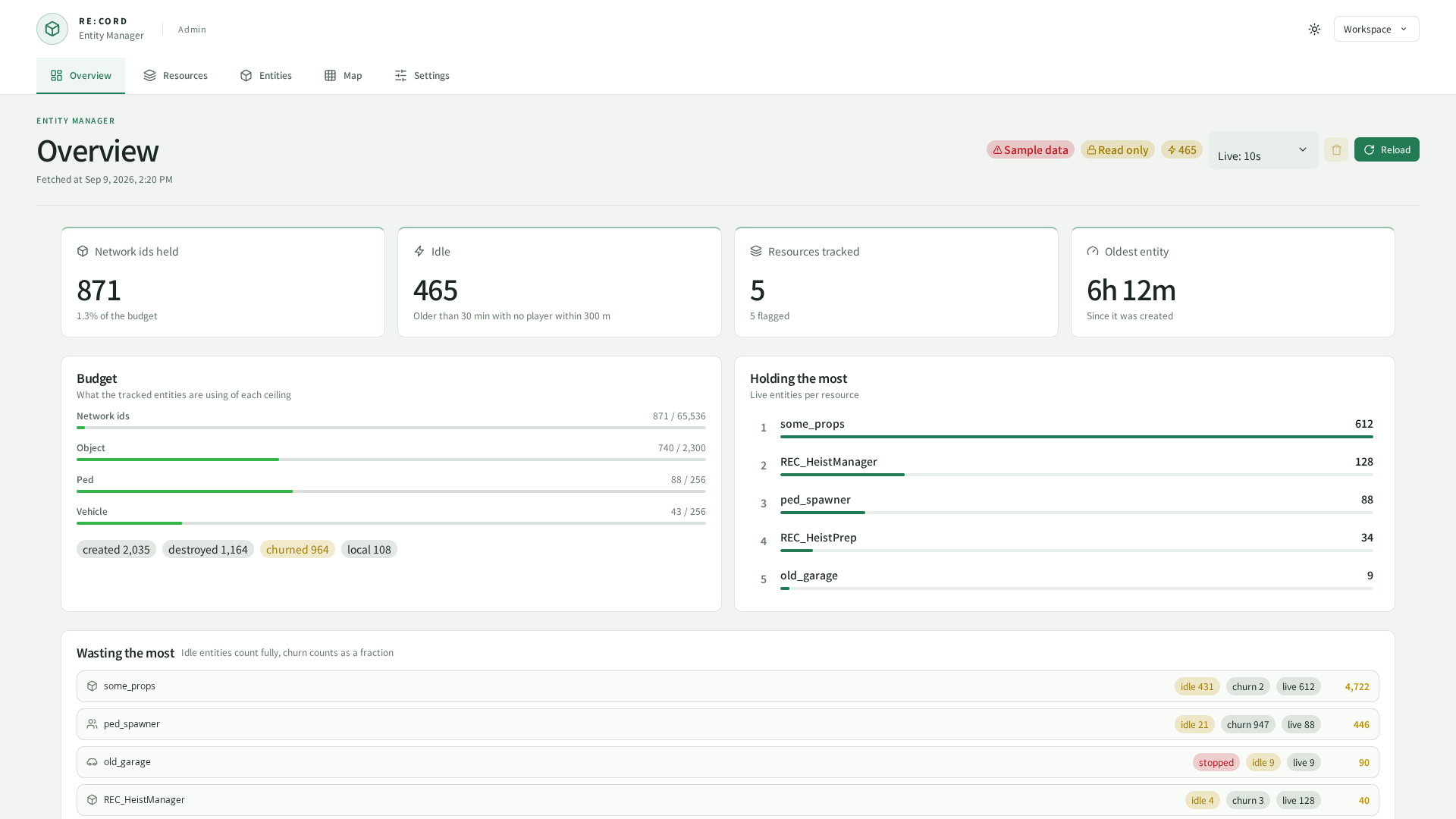Click the cube icon in REC_HeistManager waste row
The width and height of the screenshot is (1456, 819).
click(x=92, y=799)
